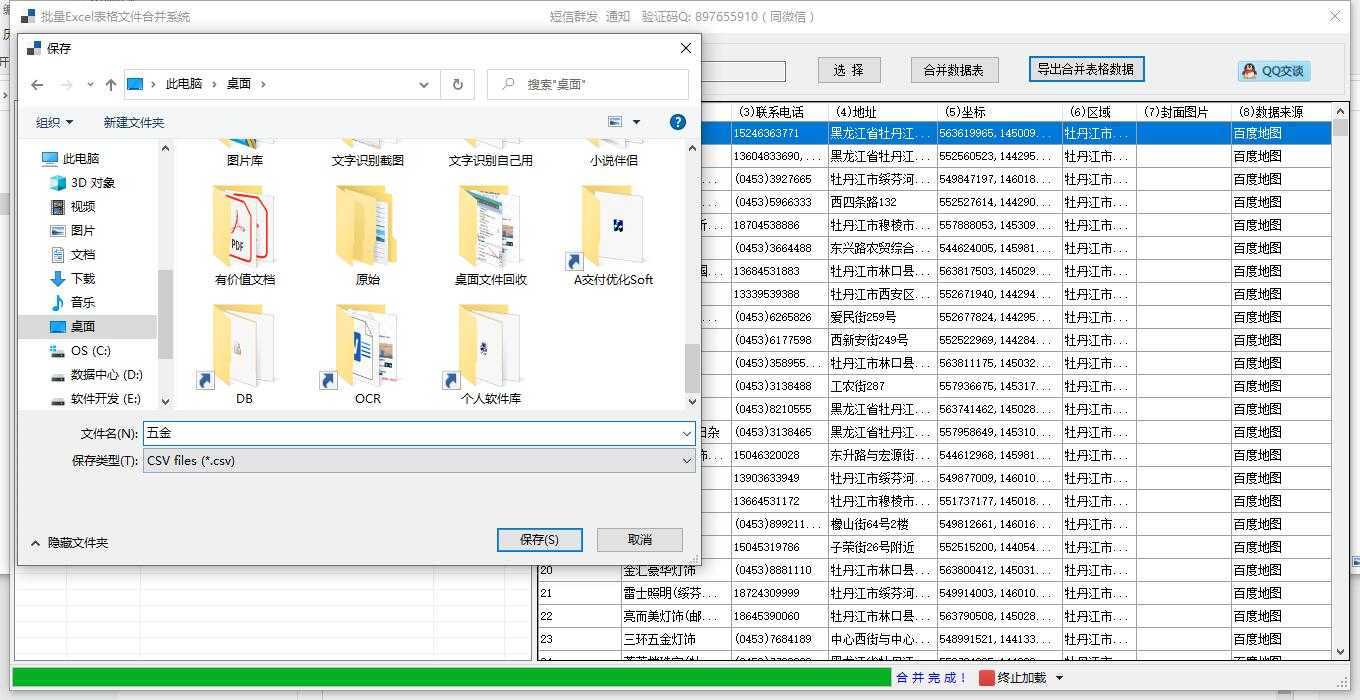Image resolution: width=1360 pixels, height=700 pixels.
Task: Click the forward navigation arrow
Action: (63, 84)
